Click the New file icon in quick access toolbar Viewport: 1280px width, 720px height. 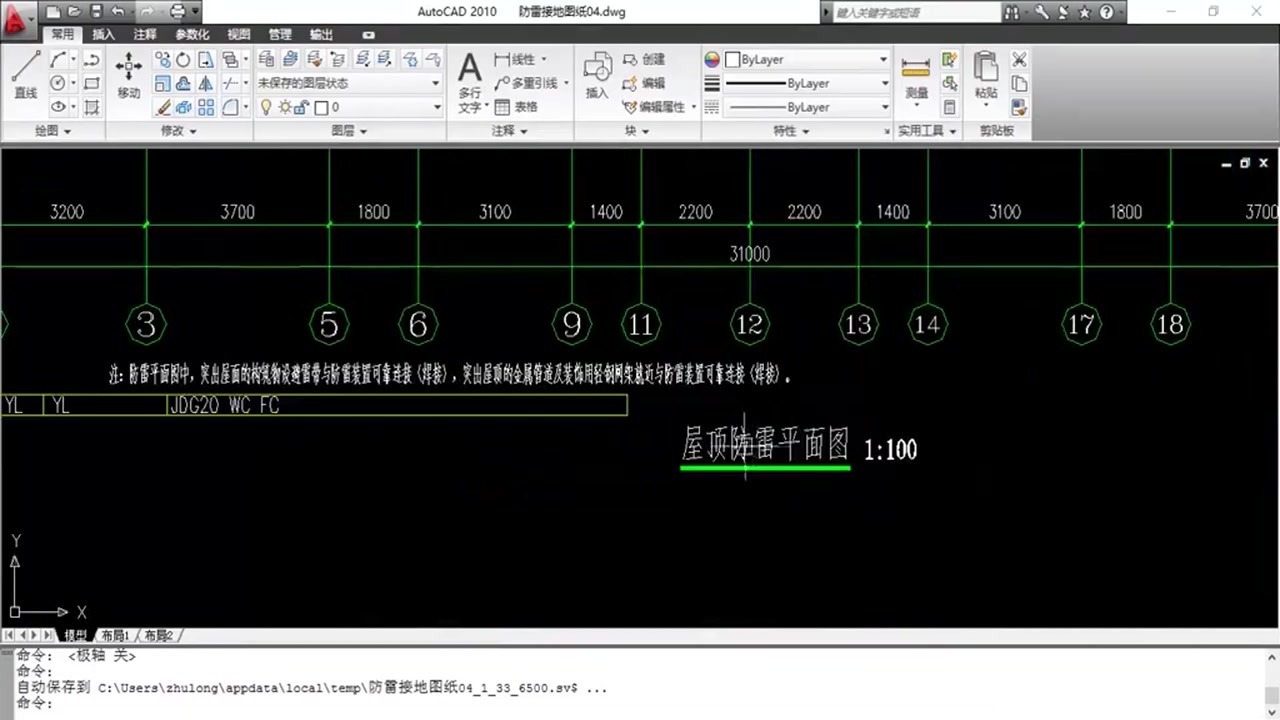[x=52, y=12]
